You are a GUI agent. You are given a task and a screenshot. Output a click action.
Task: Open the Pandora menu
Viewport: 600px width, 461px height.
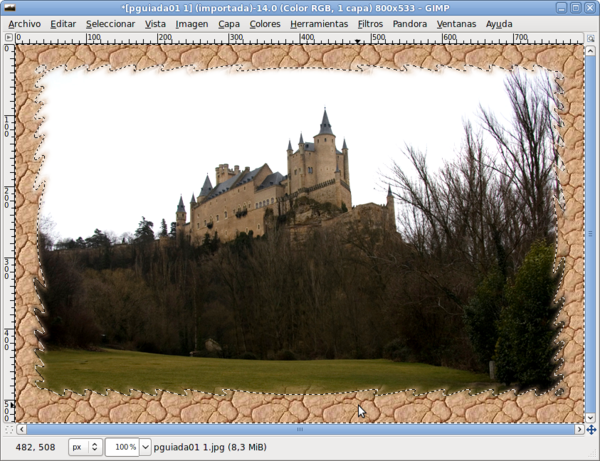tap(410, 23)
